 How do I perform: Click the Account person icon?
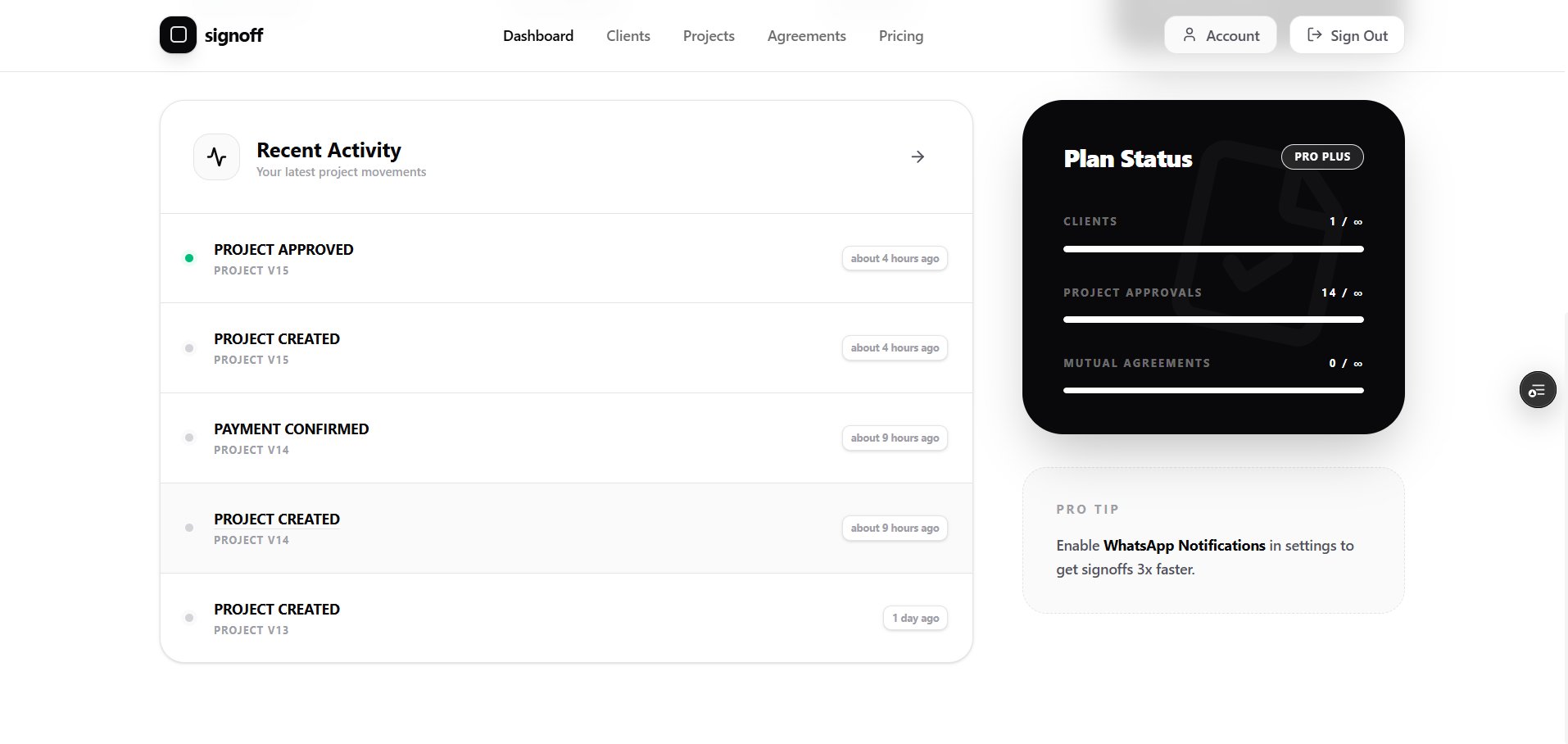click(x=1189, y=35)
